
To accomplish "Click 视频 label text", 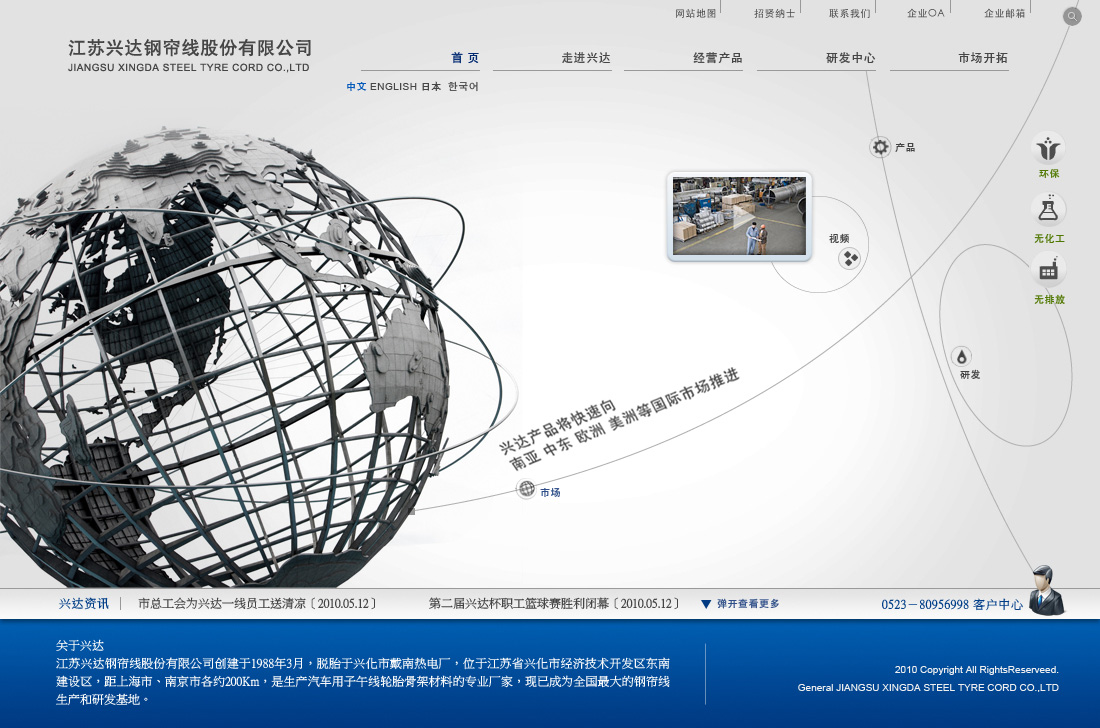I will (839, 238).
